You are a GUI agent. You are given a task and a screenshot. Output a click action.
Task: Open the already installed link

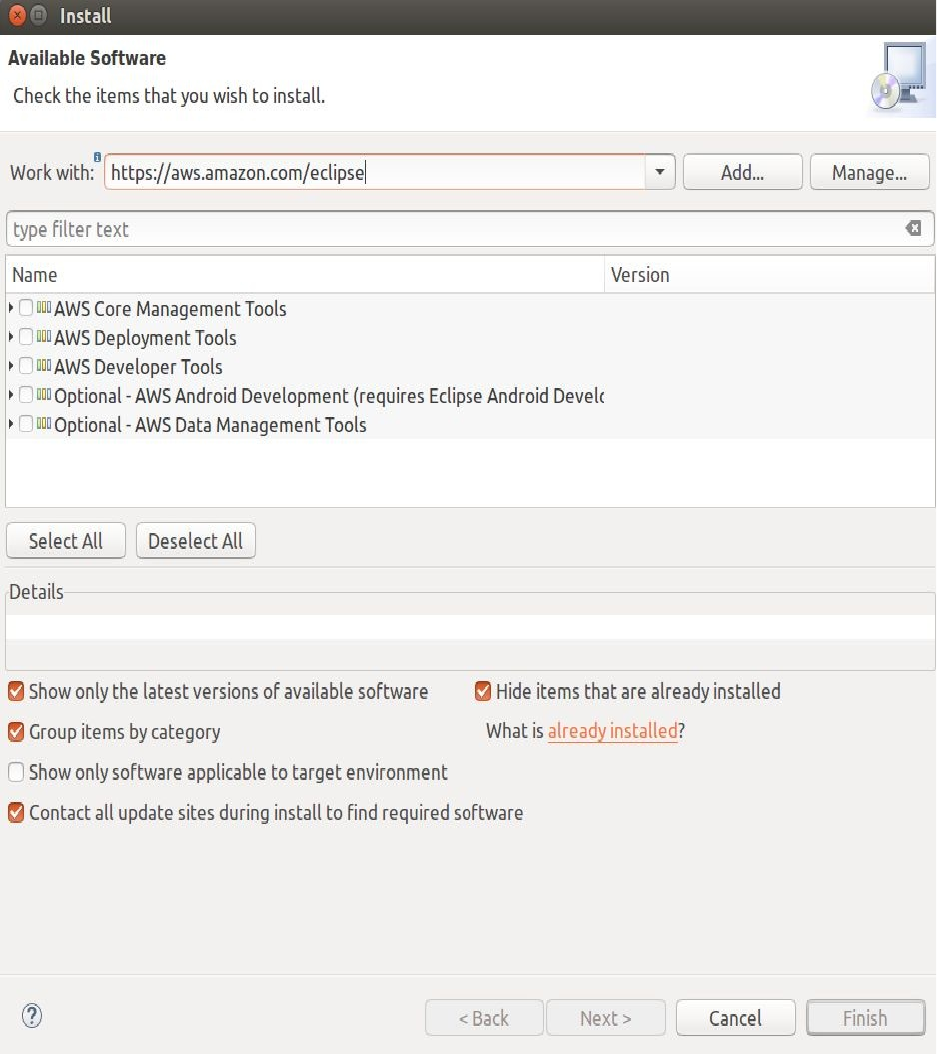(x=613, y=731)
